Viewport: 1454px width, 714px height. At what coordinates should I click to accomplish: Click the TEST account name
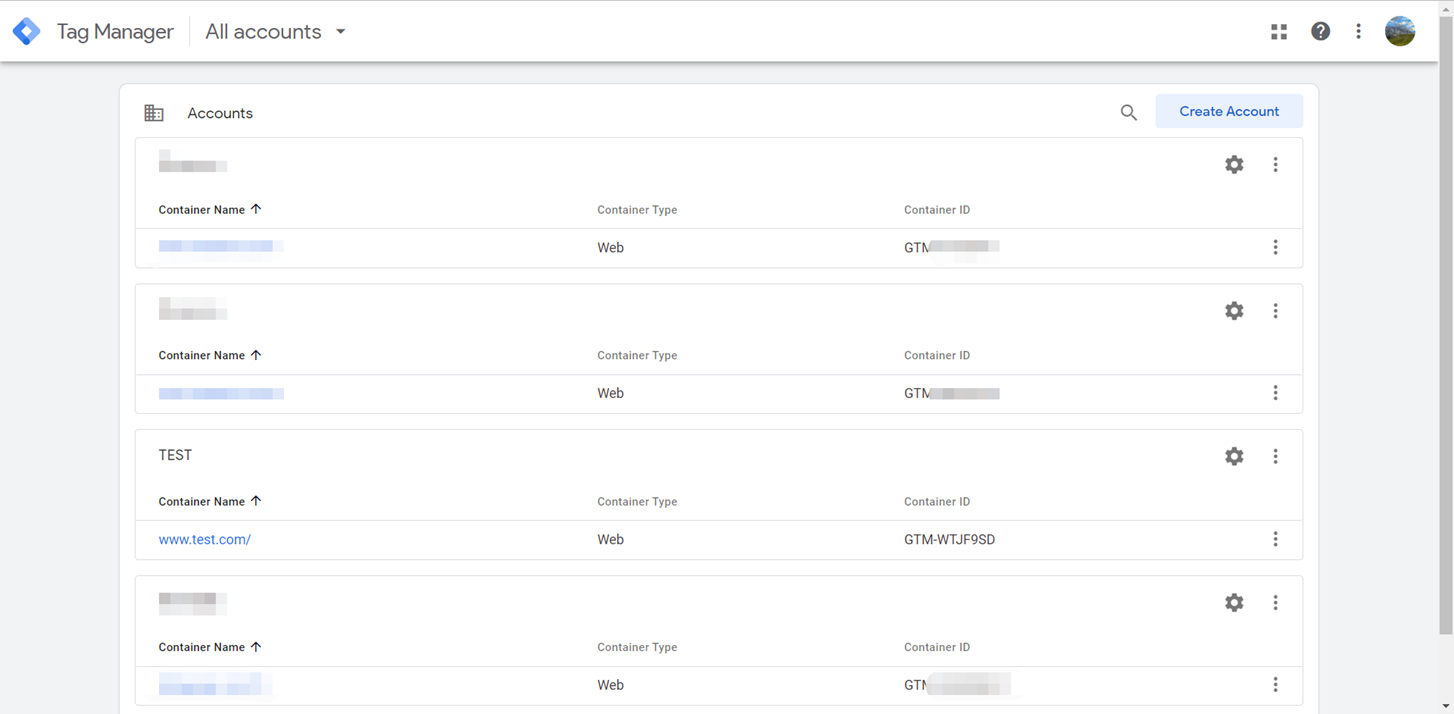[x=175, y=455]
